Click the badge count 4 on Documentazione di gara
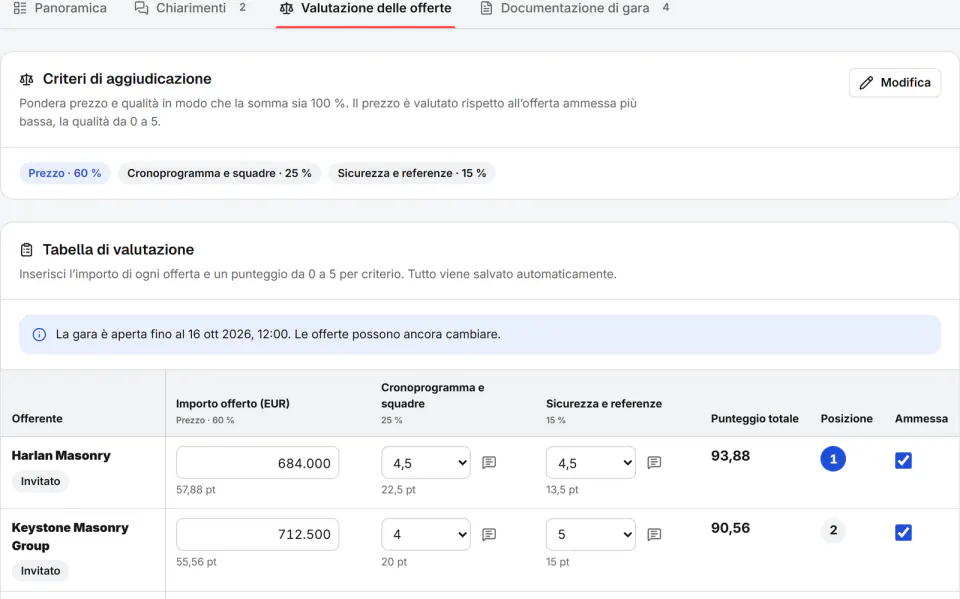The width and height of the screenshot is (960, 599). click(666, 8)
